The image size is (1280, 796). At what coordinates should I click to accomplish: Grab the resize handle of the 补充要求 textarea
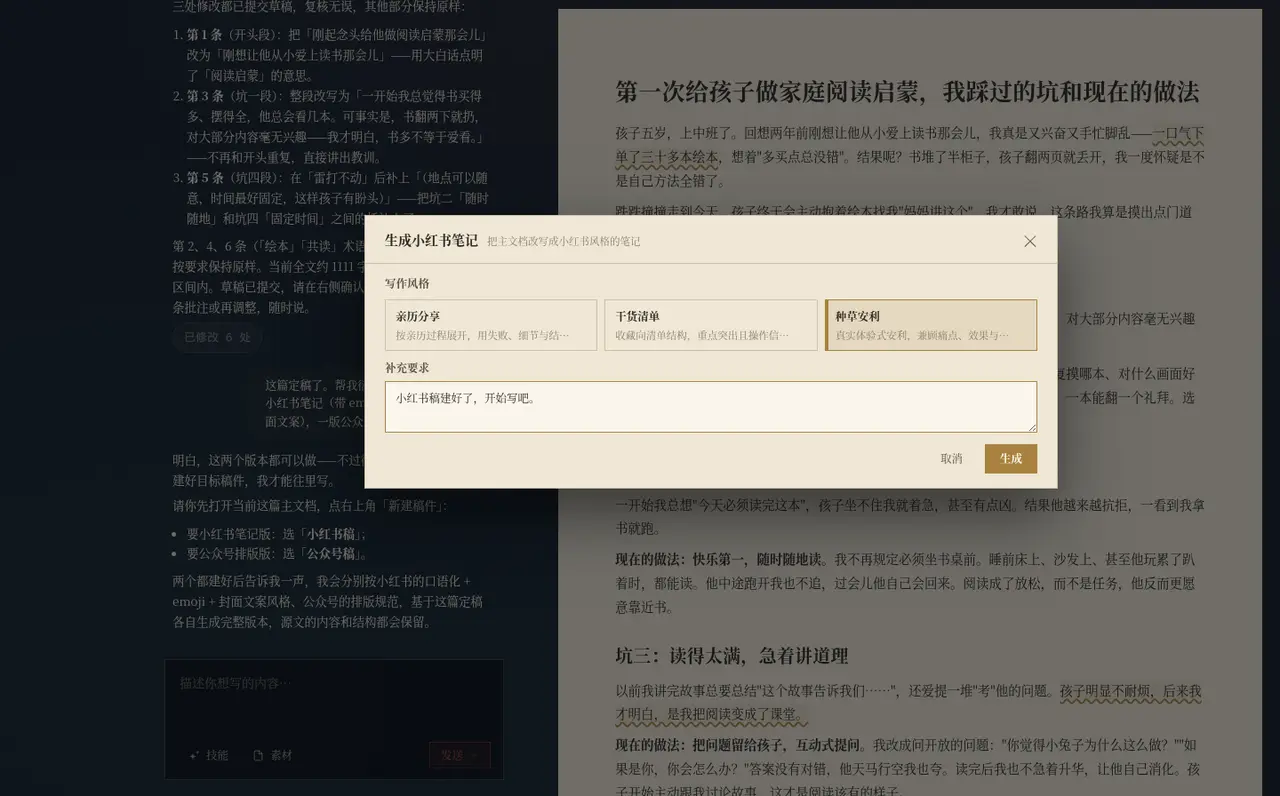1031,427
